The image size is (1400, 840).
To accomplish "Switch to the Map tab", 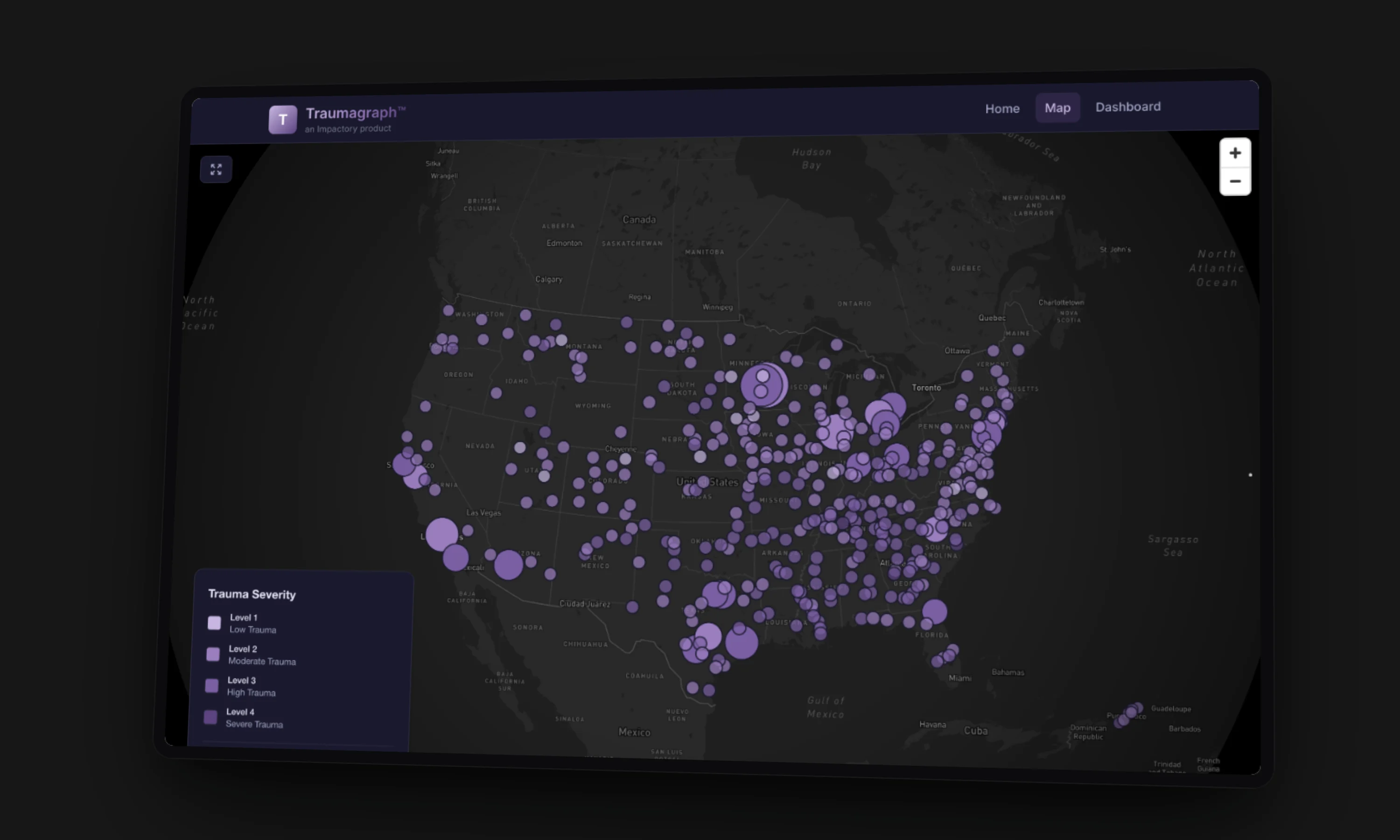I will coord(1057,107).
